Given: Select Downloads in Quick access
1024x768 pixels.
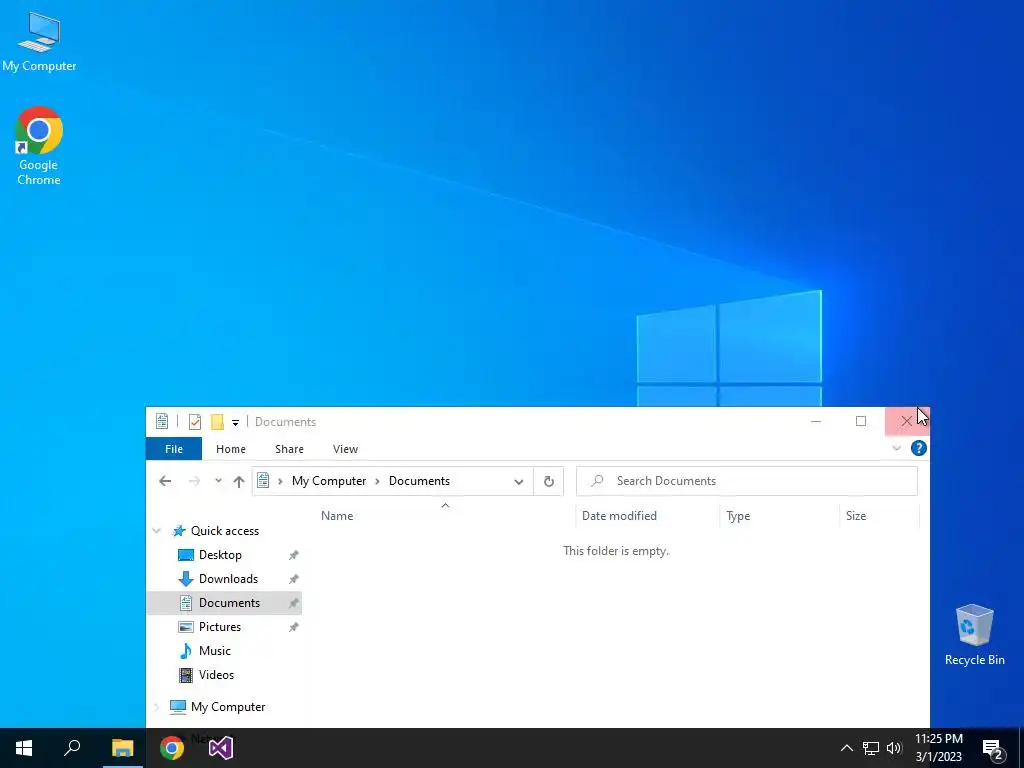Looking at the screenshot, I should click(228, 579).
